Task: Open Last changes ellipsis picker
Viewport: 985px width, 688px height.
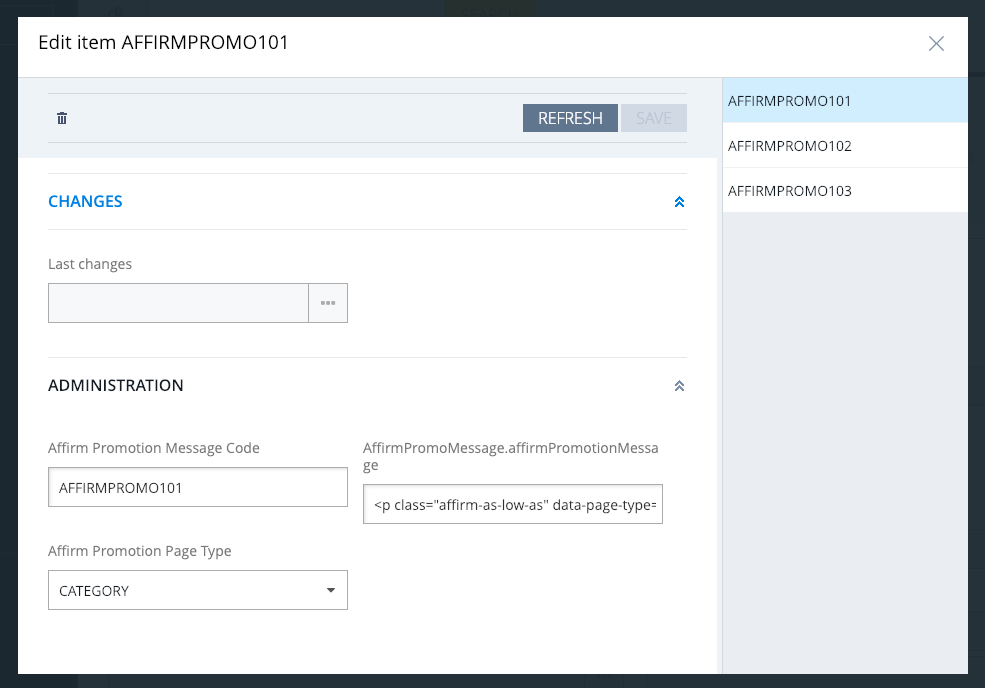Action: 328,303
